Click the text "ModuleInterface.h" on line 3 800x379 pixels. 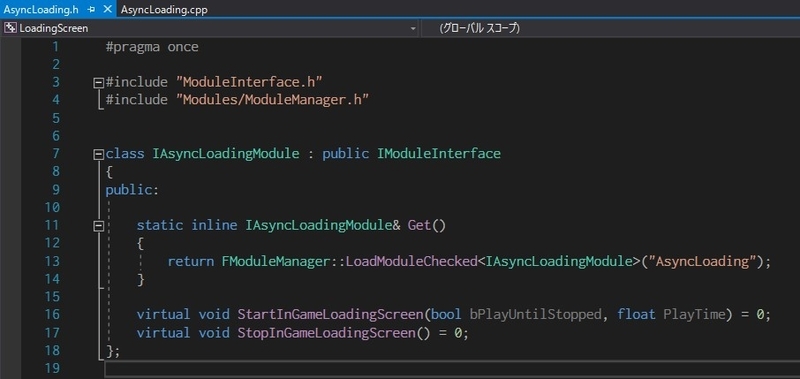pos(249,82)
